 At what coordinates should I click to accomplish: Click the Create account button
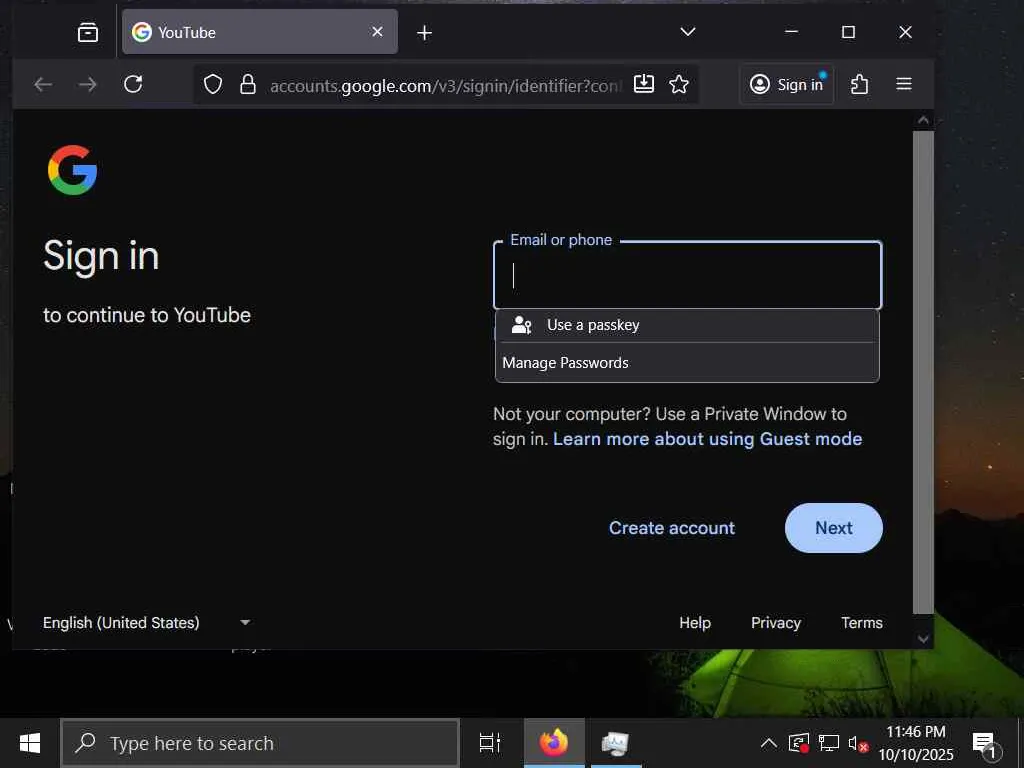coord(672,528)
